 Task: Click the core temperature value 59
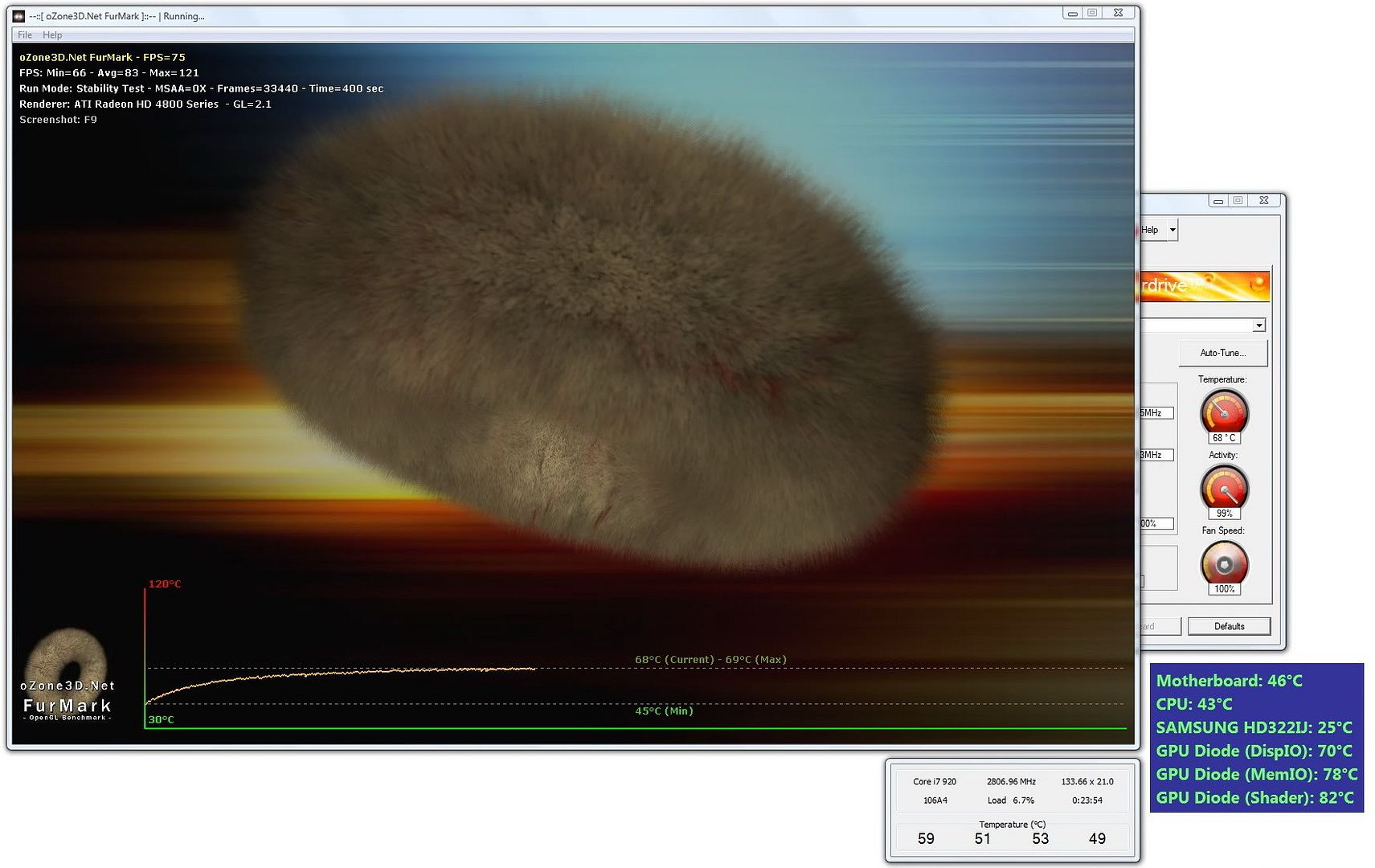(x=926, y=838)
